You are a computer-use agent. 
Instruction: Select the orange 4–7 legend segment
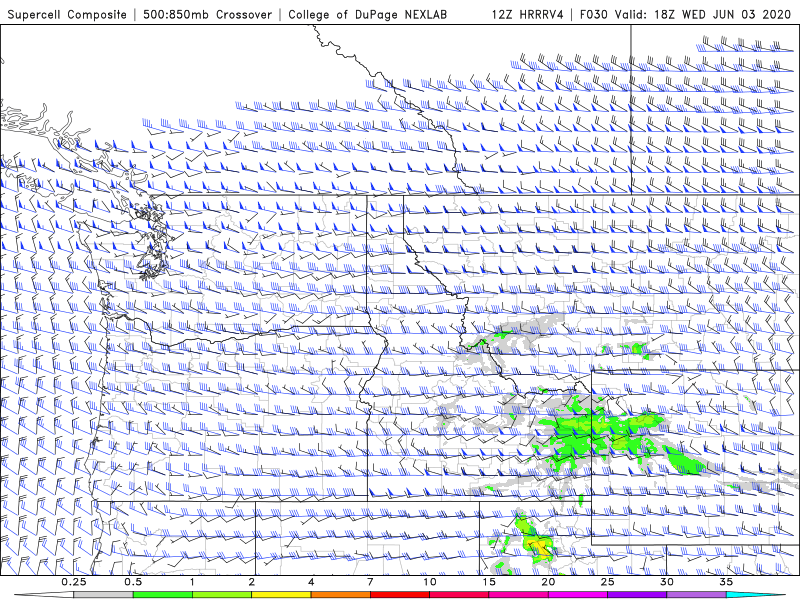(340, 595)
